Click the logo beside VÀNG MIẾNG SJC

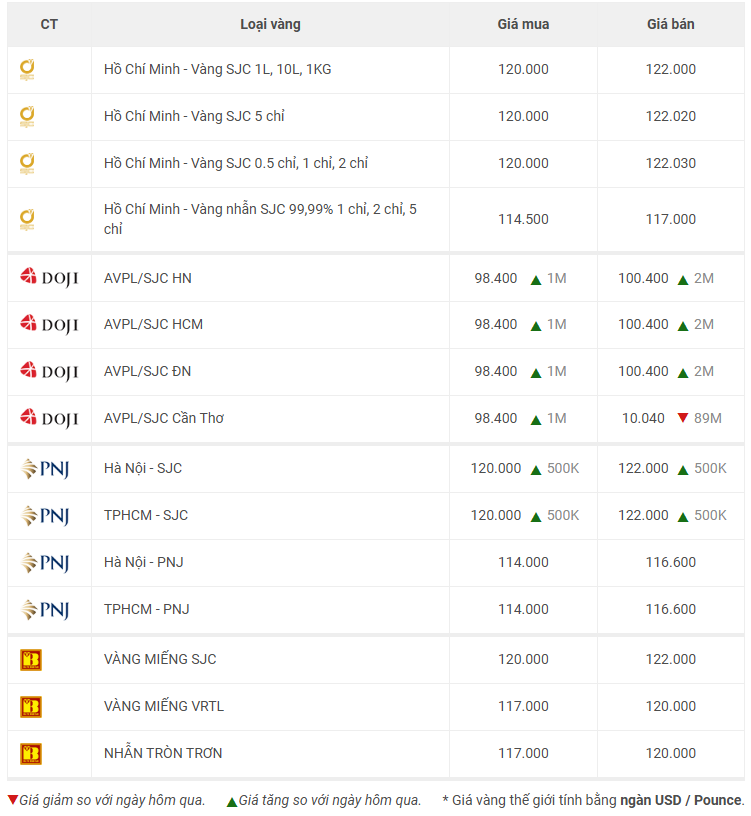[x=31, y=660]
